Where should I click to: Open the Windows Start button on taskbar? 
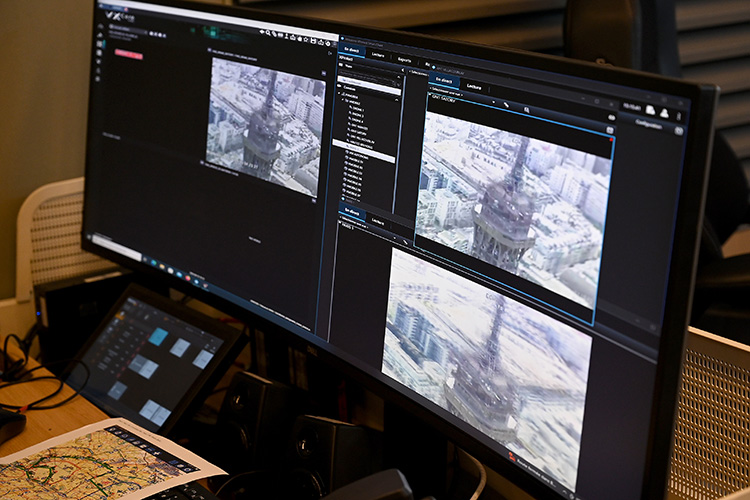(89, 237)
